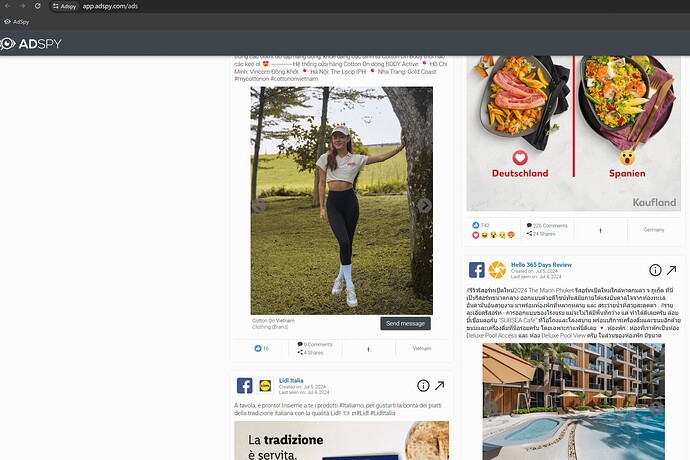This screenshot has height=460, width=690.
Task: Click Hello 365 Last seen on date
Action: 536,276
